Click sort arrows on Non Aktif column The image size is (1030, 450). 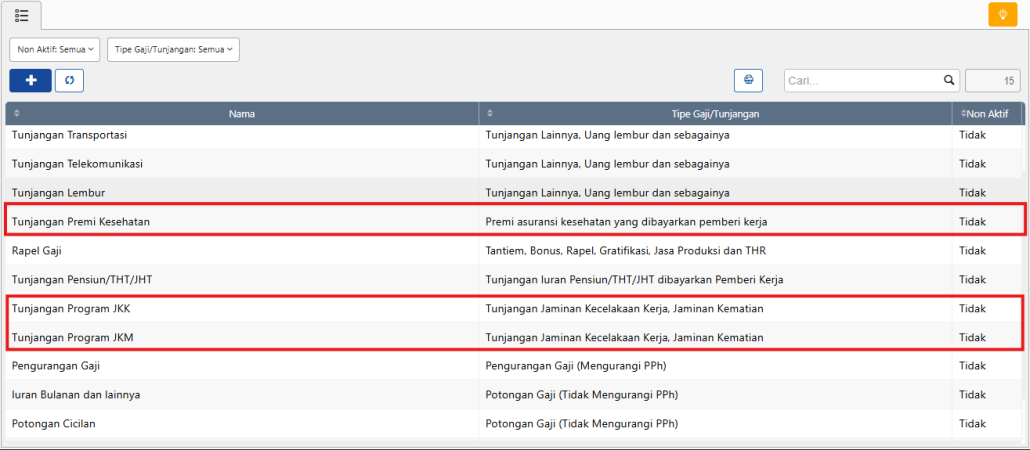point(964,114)
